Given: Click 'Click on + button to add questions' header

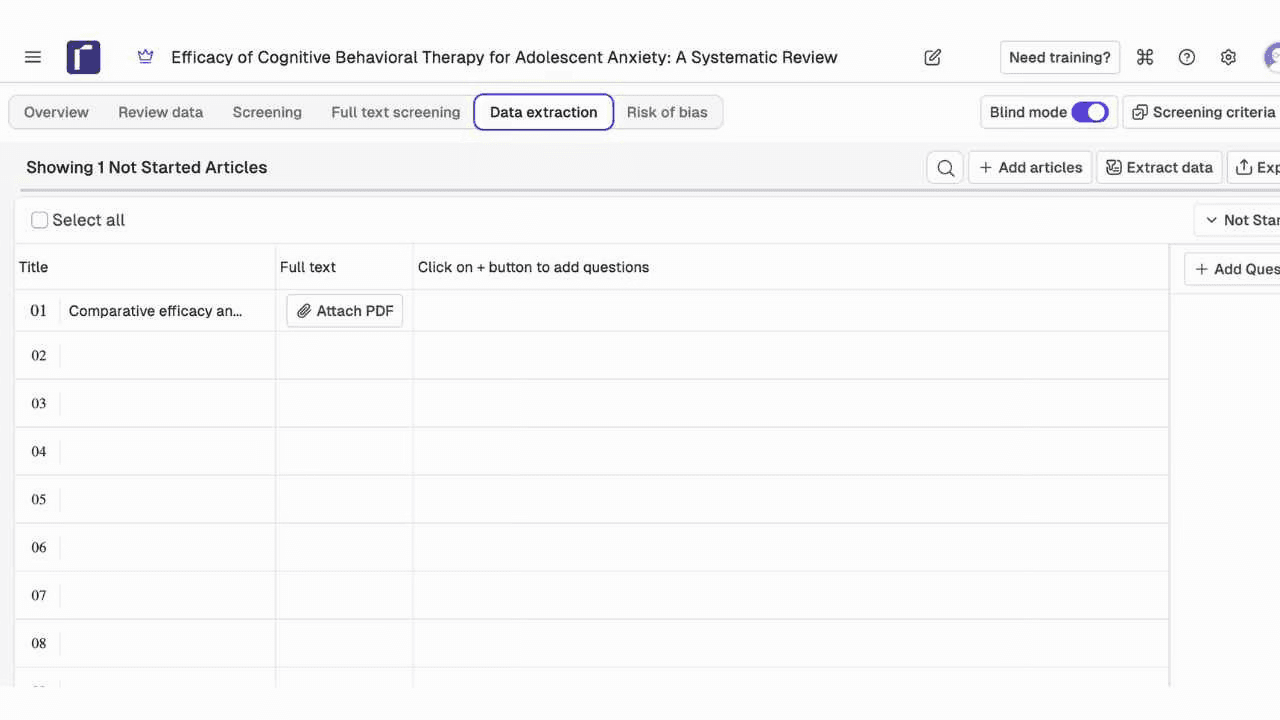Looking at the screenshot, I should [x=533, y=267].
